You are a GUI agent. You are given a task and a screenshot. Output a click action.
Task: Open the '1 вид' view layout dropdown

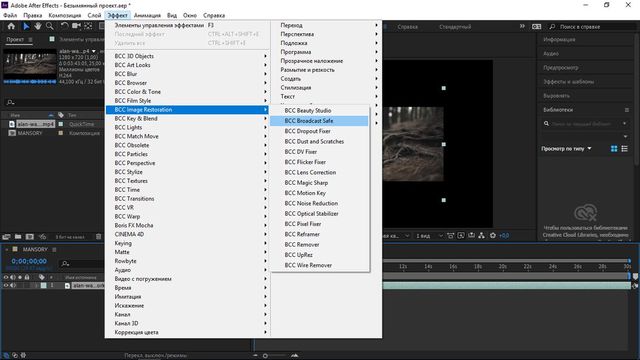pyautogui.click(x=429, y=236)
